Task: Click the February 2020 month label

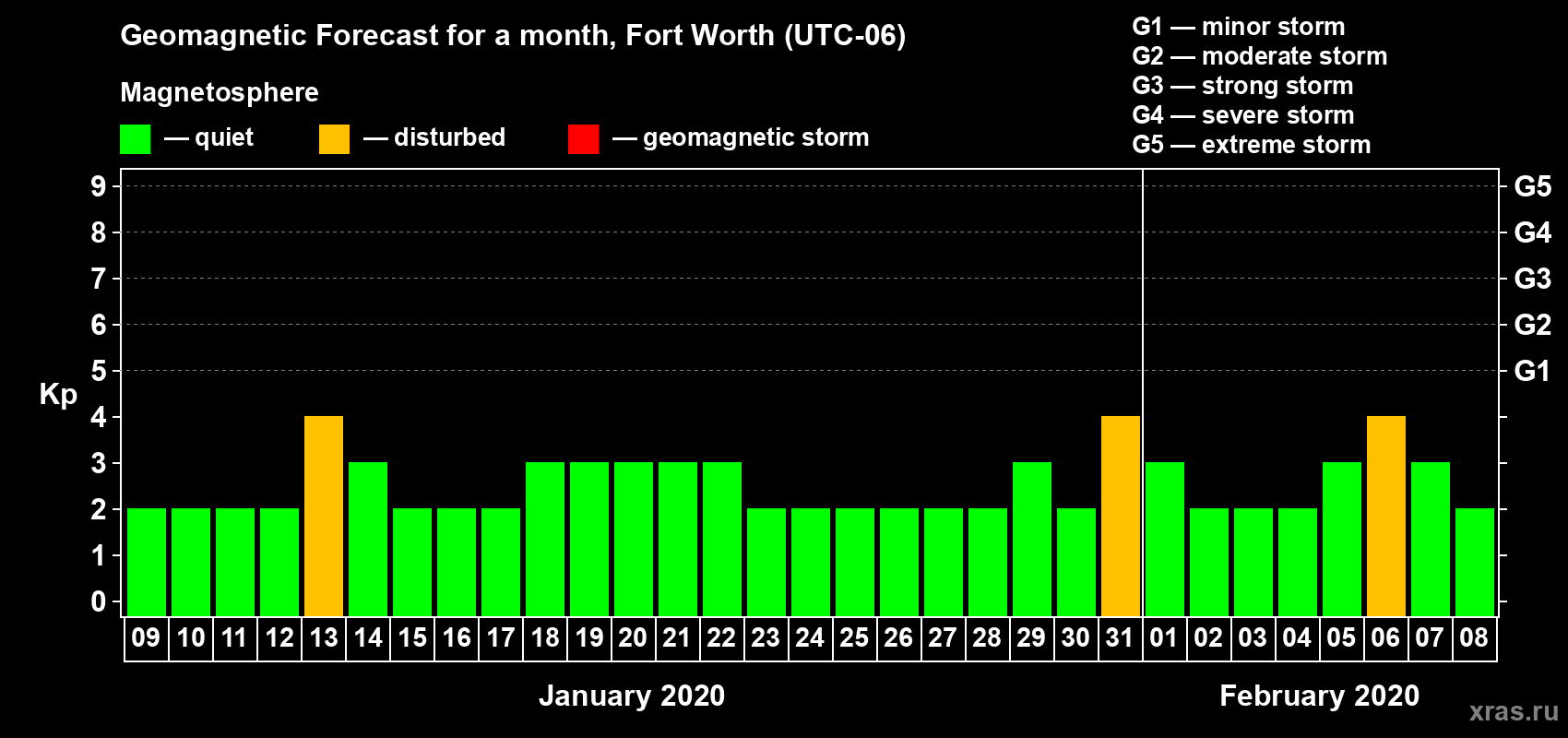Action: coord(1319,696)
